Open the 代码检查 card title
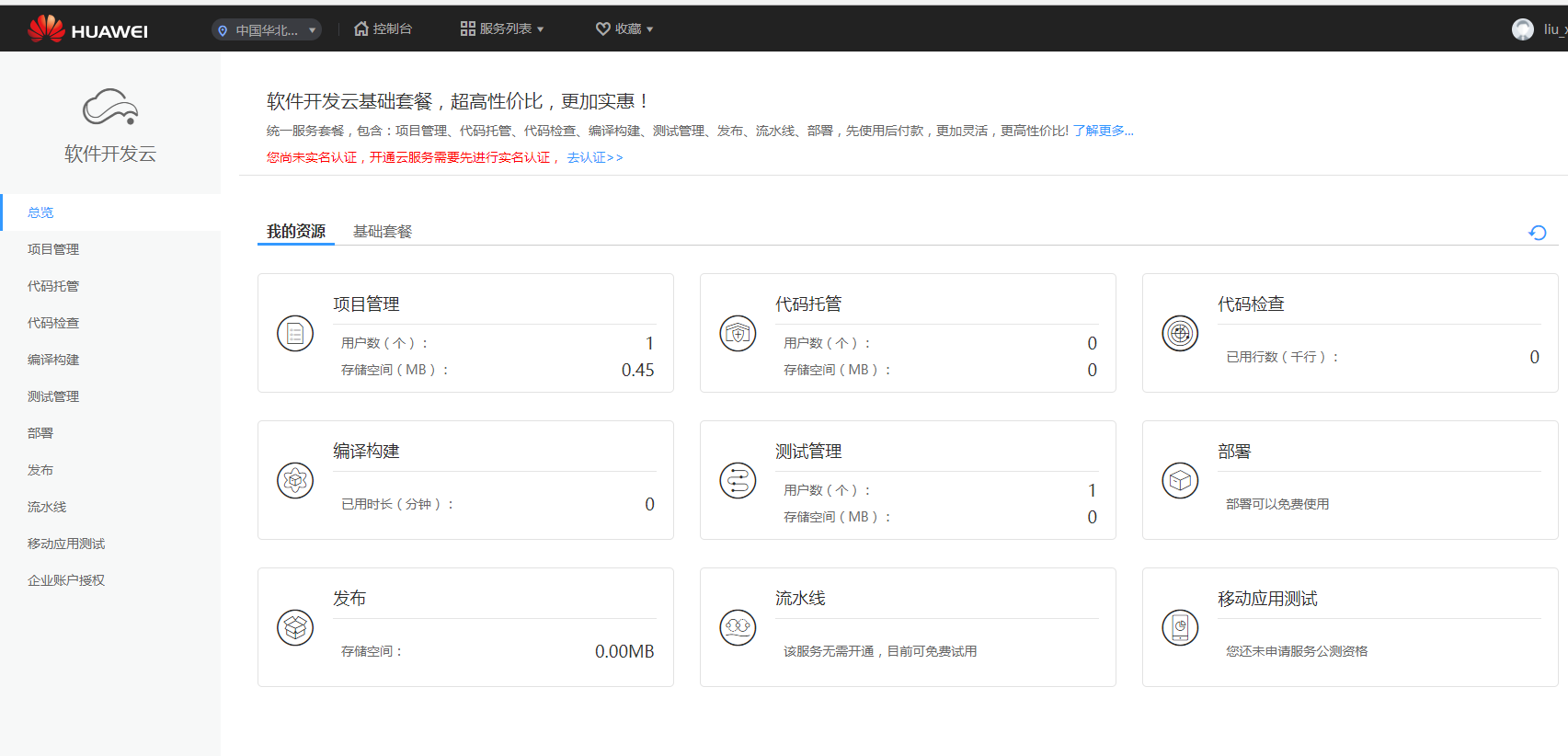Viewport: 1568px width, 756px height. 1251,304
